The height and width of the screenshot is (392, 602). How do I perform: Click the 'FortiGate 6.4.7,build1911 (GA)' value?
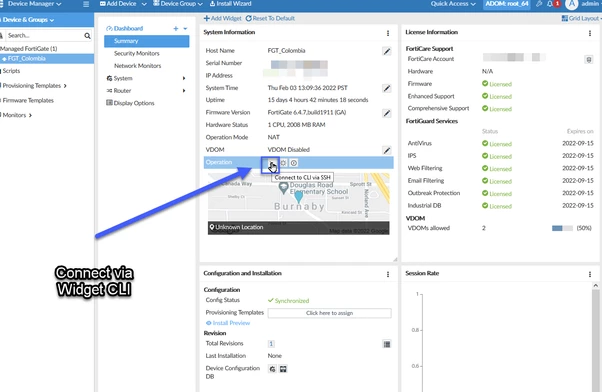point(307,112)
